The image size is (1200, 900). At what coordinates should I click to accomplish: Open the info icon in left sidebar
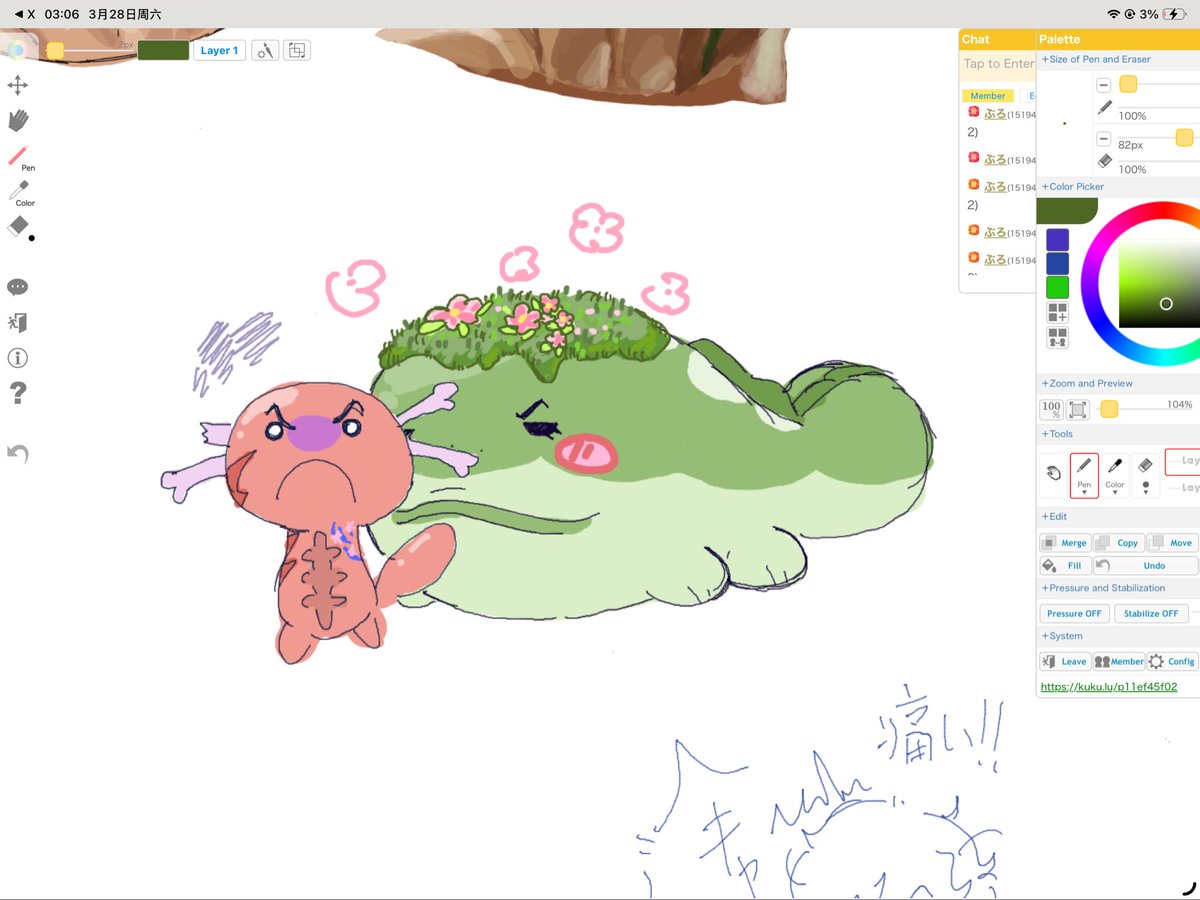point(17,358)
